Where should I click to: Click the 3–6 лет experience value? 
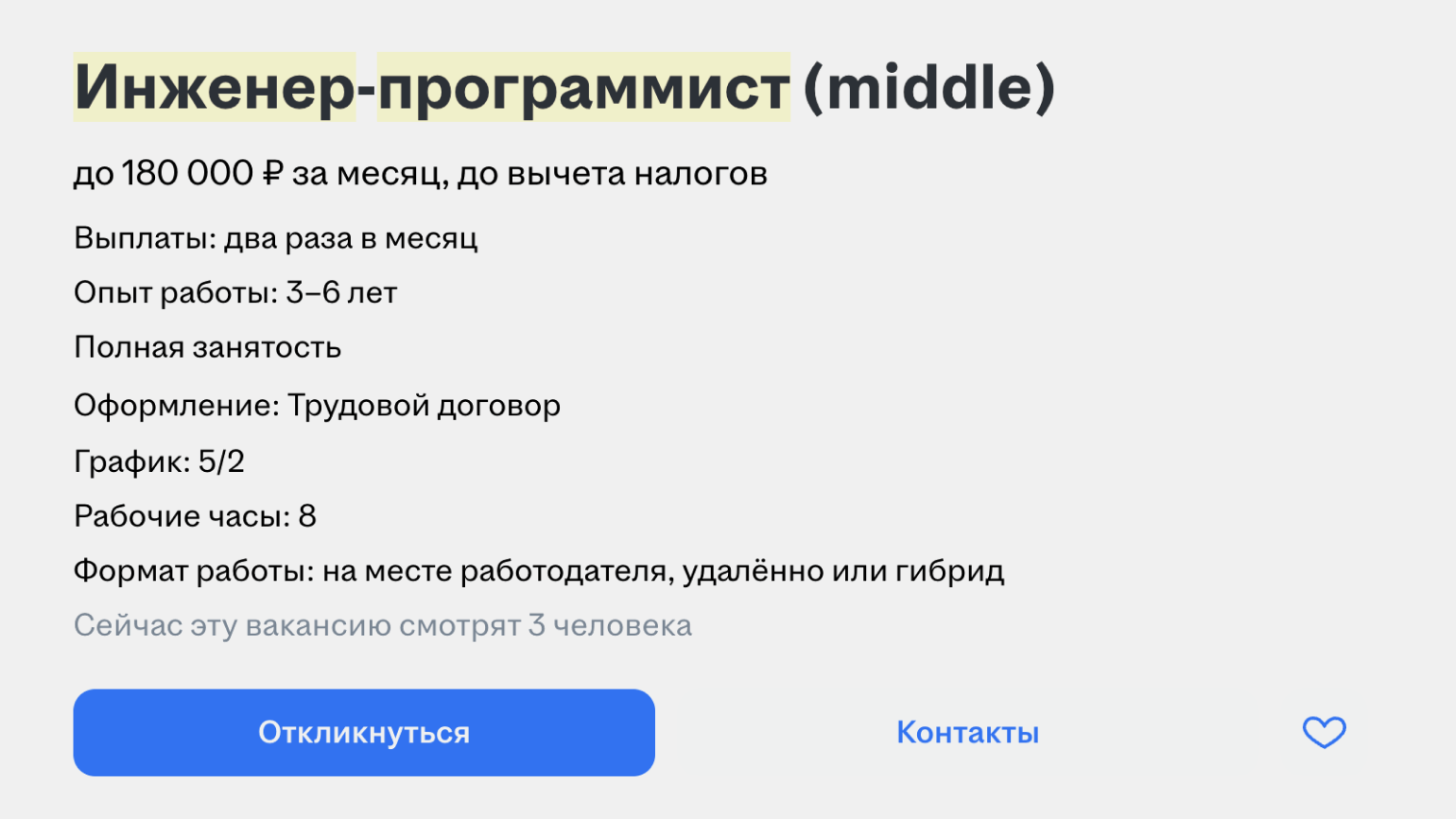[341, 293]
